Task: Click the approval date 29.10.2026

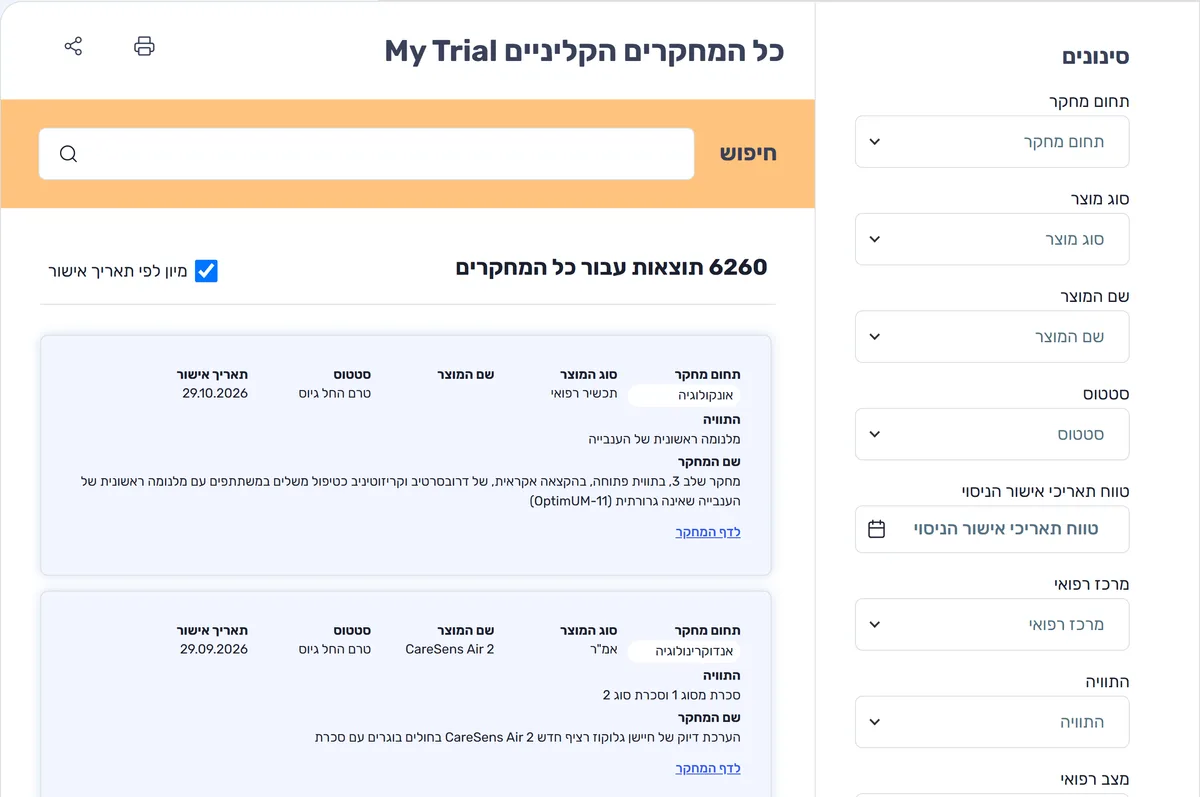Action: pyautogui.click(x=215, y=393)
